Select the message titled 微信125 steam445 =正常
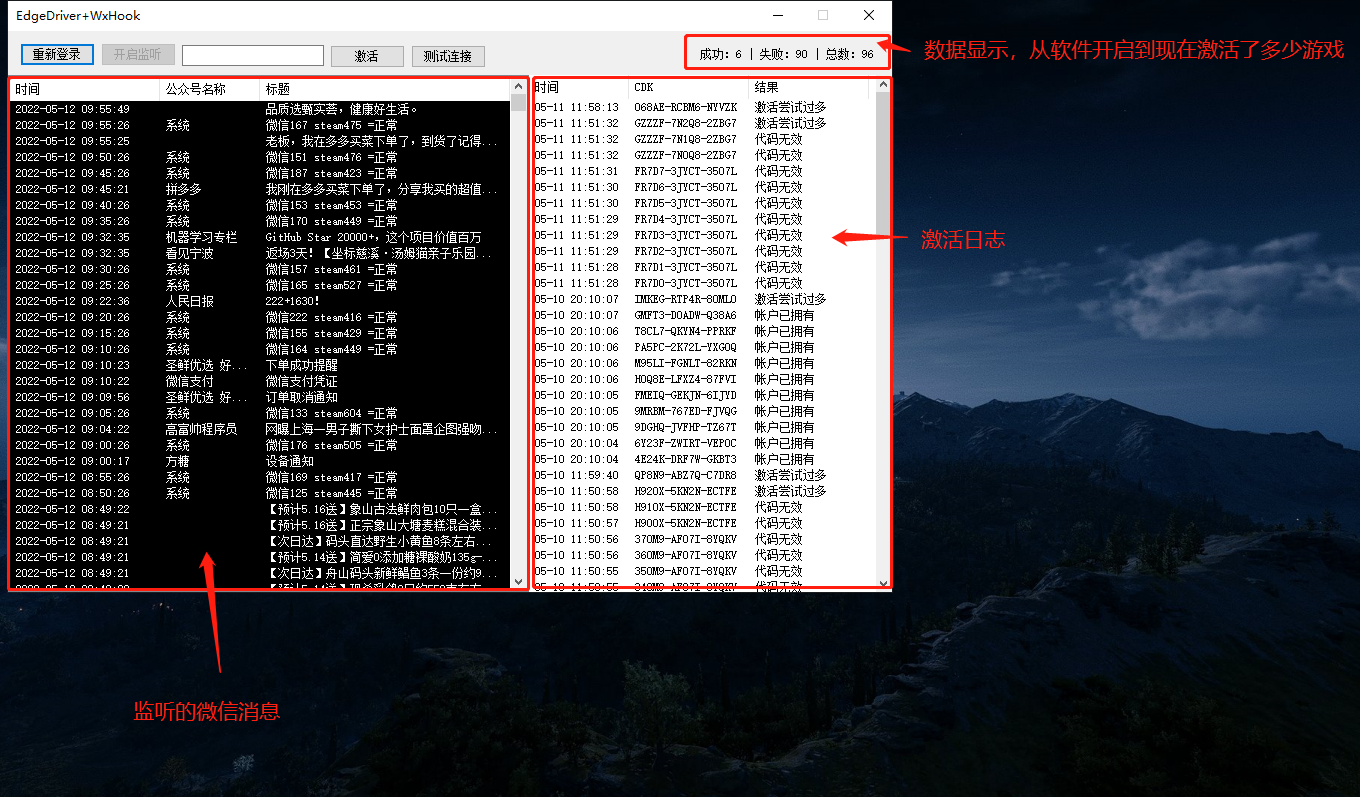 pyautogui.click(x=260, y=493)
